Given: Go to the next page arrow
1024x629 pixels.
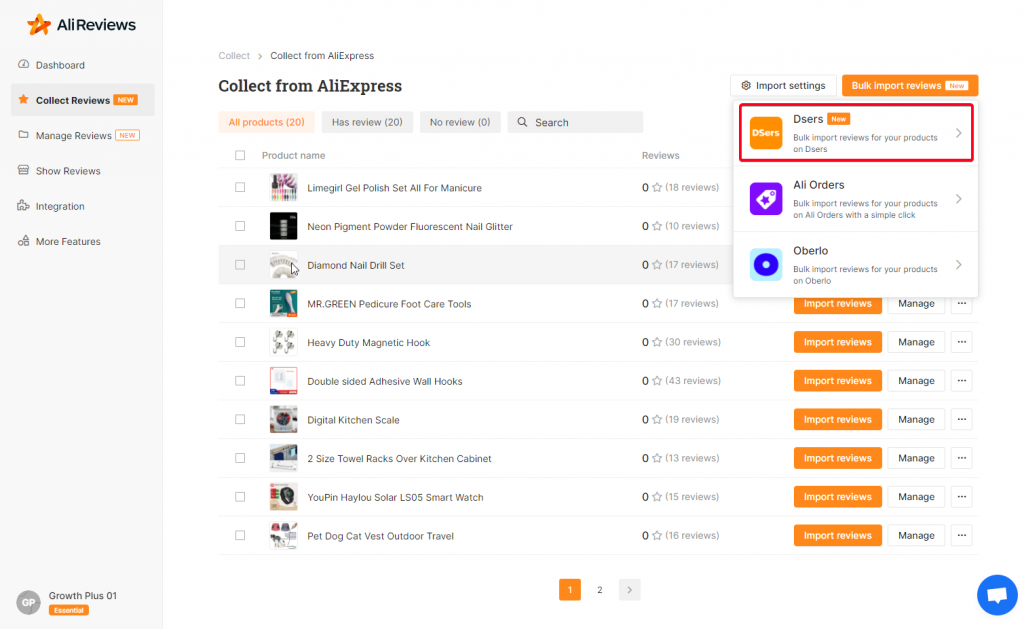Looking at the screenshot, I should [x=630, y=590].
